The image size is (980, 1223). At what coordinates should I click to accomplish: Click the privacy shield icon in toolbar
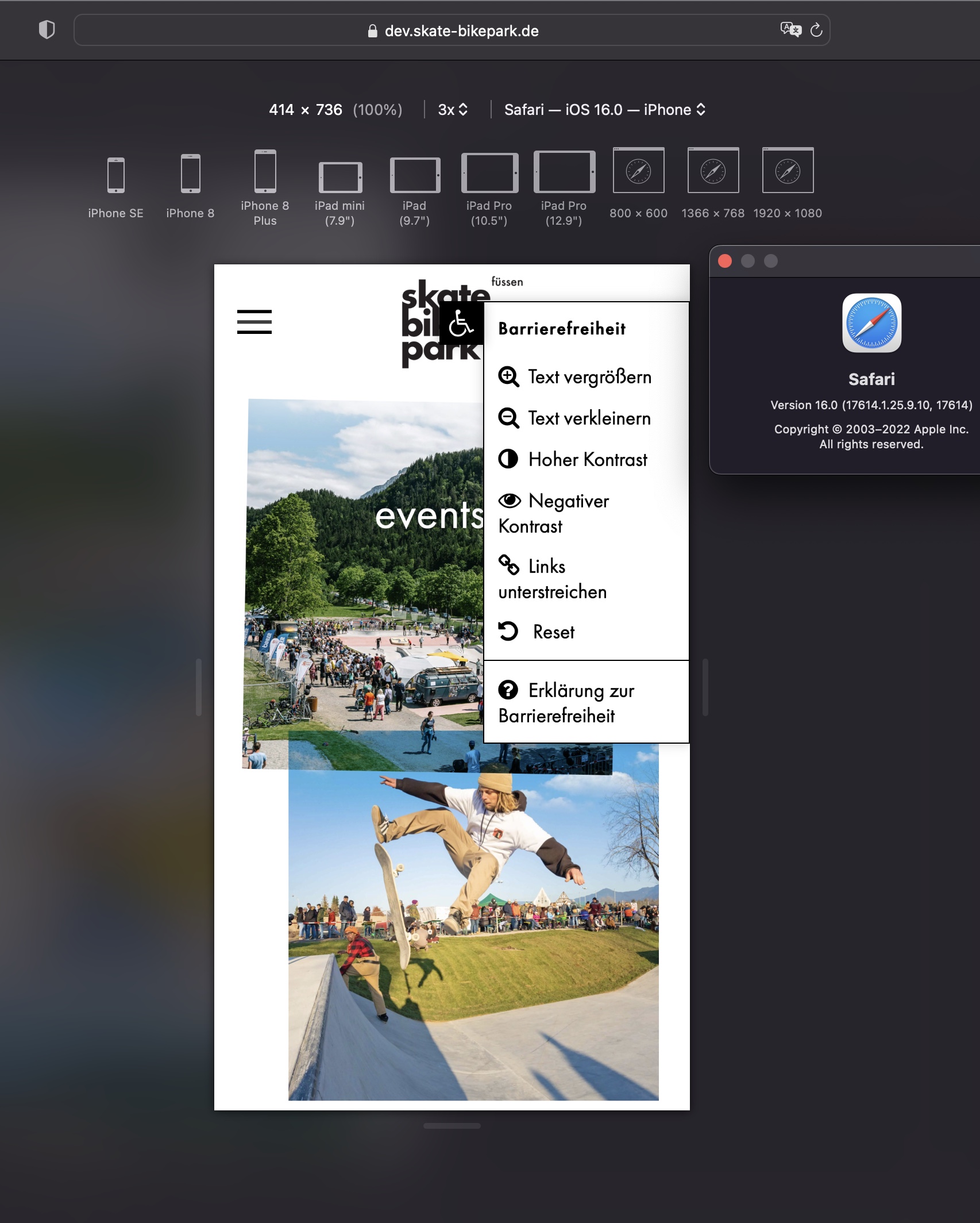tap(47, 30)
